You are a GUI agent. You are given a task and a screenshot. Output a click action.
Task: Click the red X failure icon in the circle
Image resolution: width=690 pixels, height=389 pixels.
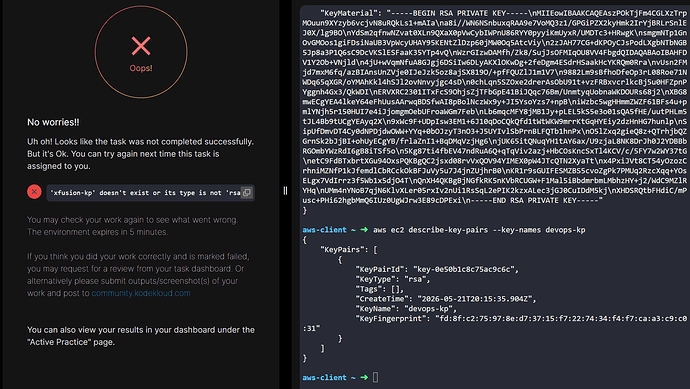[x=141, y=46]
